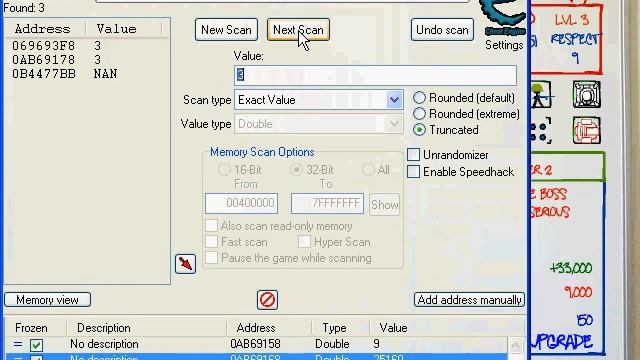The height and width of the screenshot is (360, 640).
Task: Toggle Pause the game while scanning
Action: click(211, 258)
